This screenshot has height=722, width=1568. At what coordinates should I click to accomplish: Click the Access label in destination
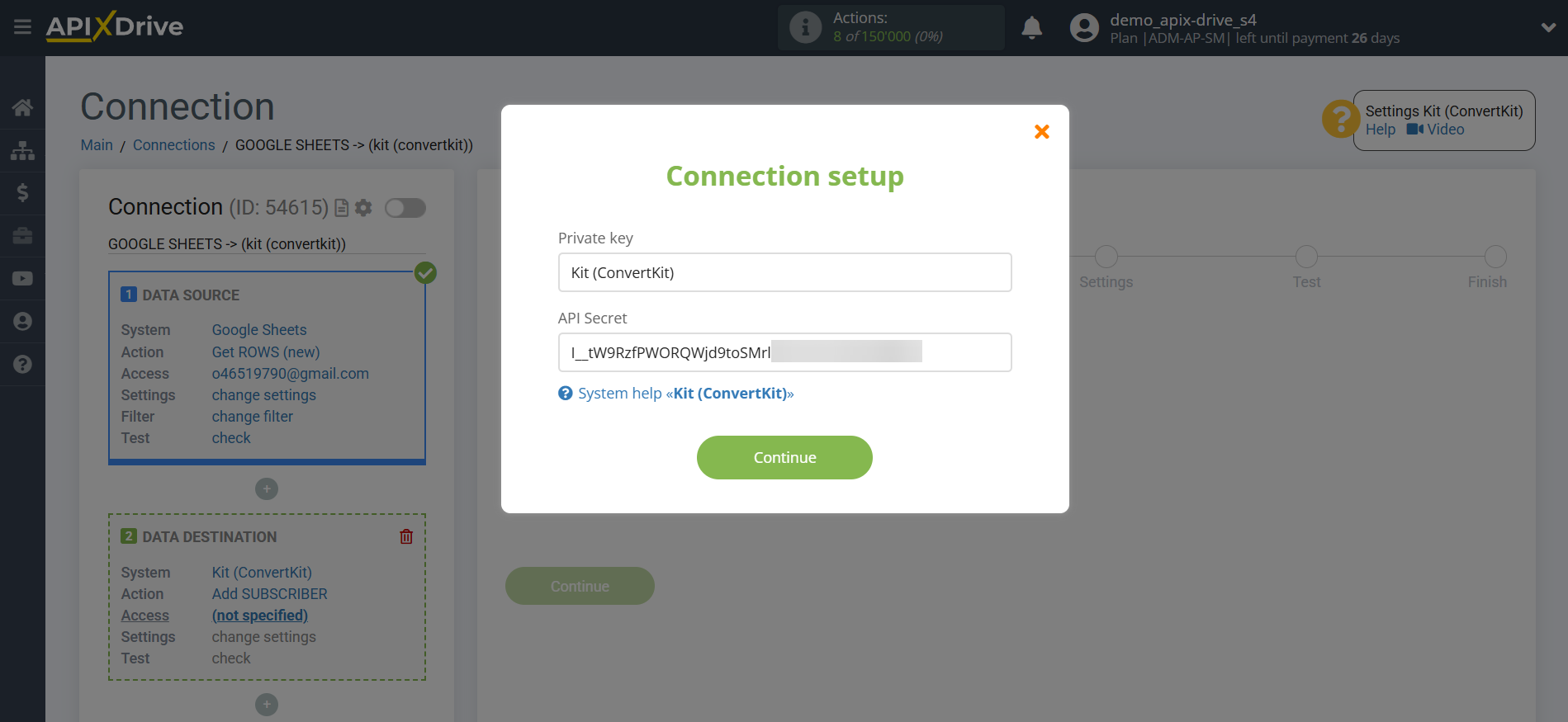145,616
